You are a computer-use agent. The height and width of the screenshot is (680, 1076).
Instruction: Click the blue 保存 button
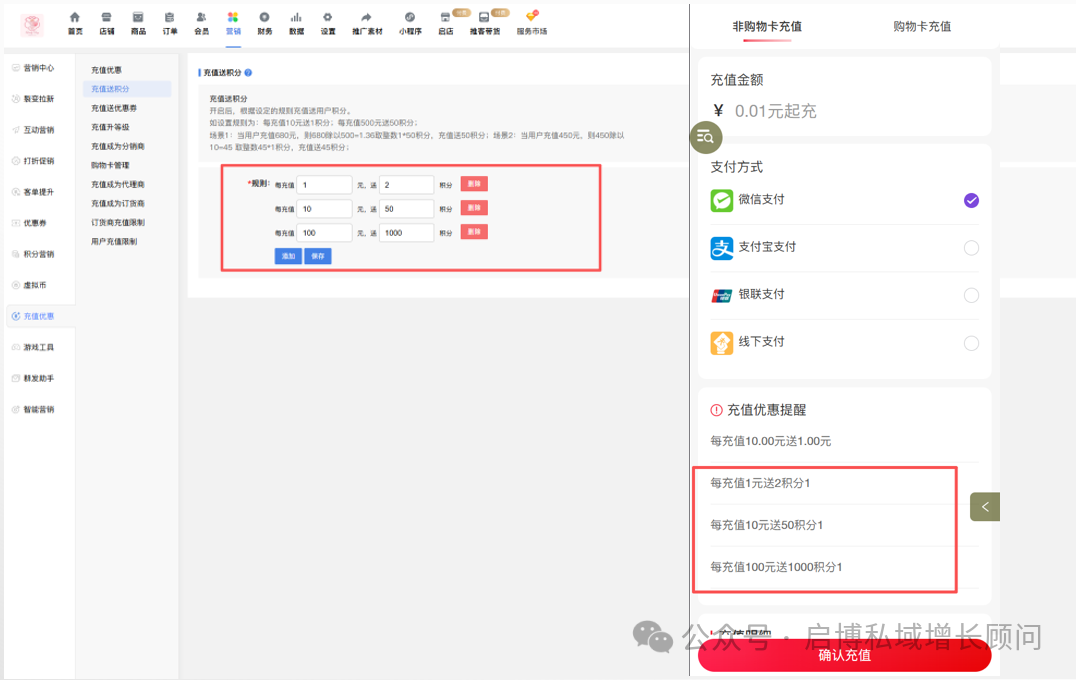[x=318, y=256]
